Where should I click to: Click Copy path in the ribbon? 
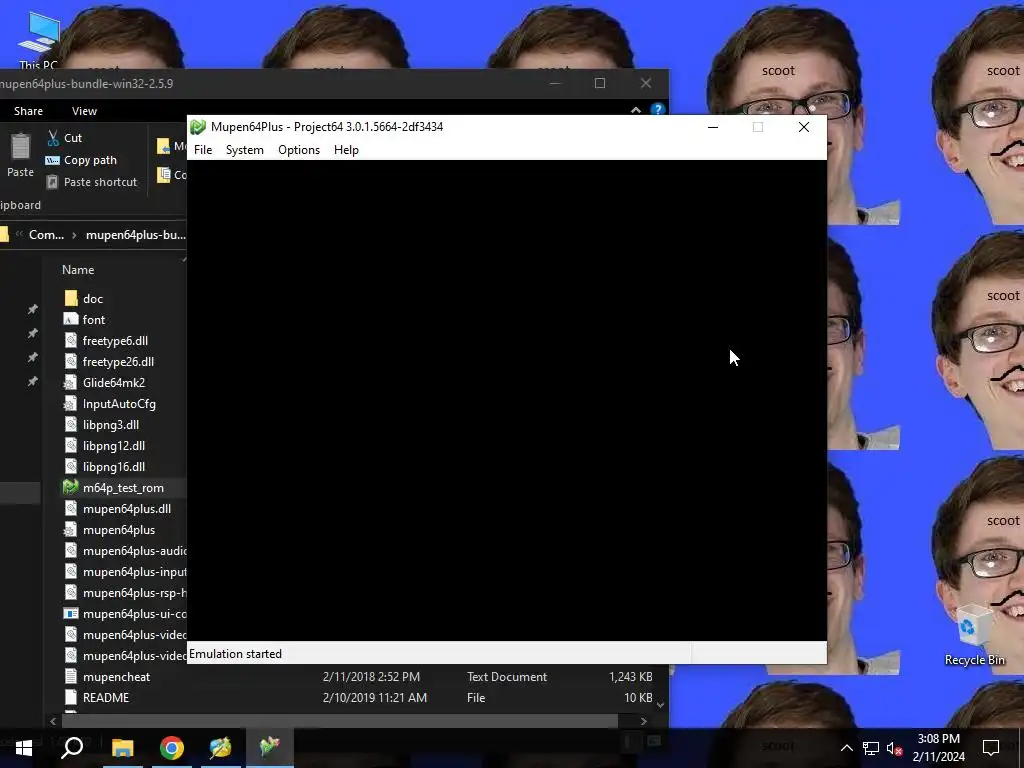[x=81, y=160]
